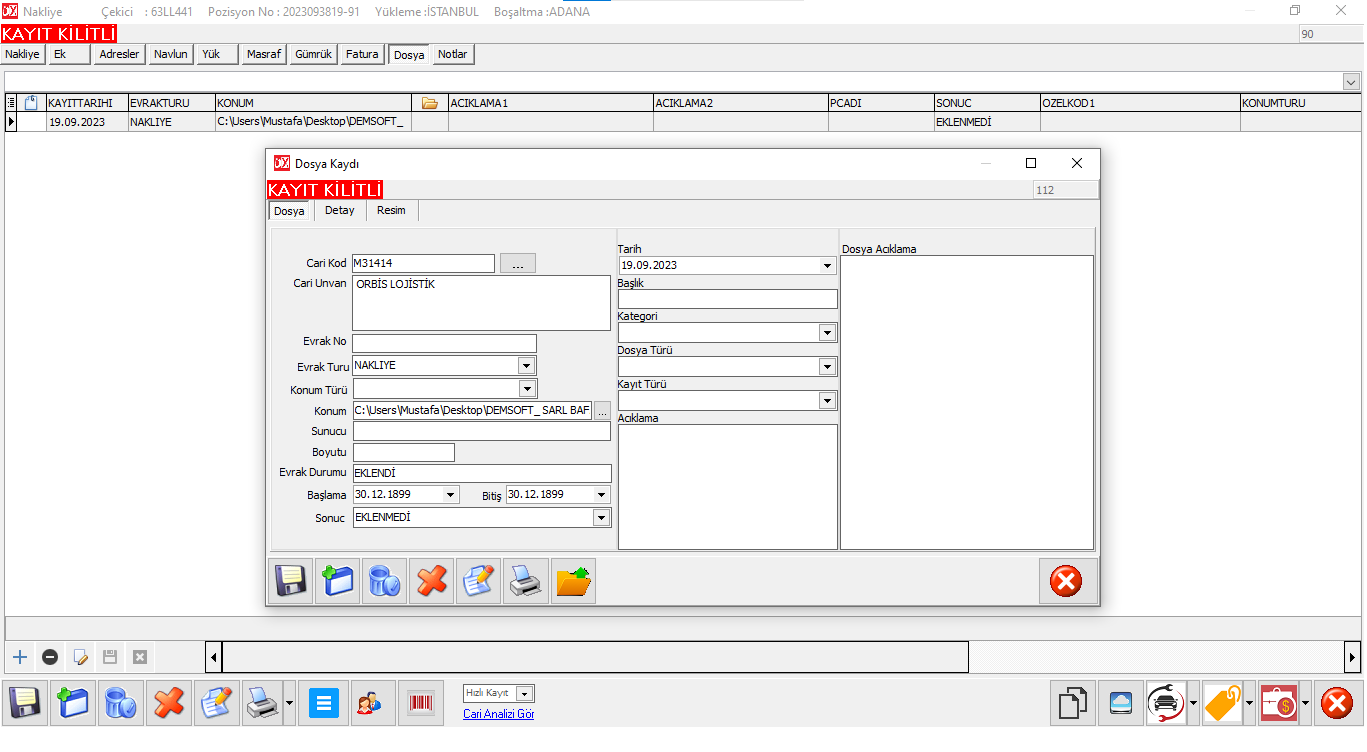This screenshot has width=1367, height=752.
Task: Click the car service wrench icon
Action: 1166,703
